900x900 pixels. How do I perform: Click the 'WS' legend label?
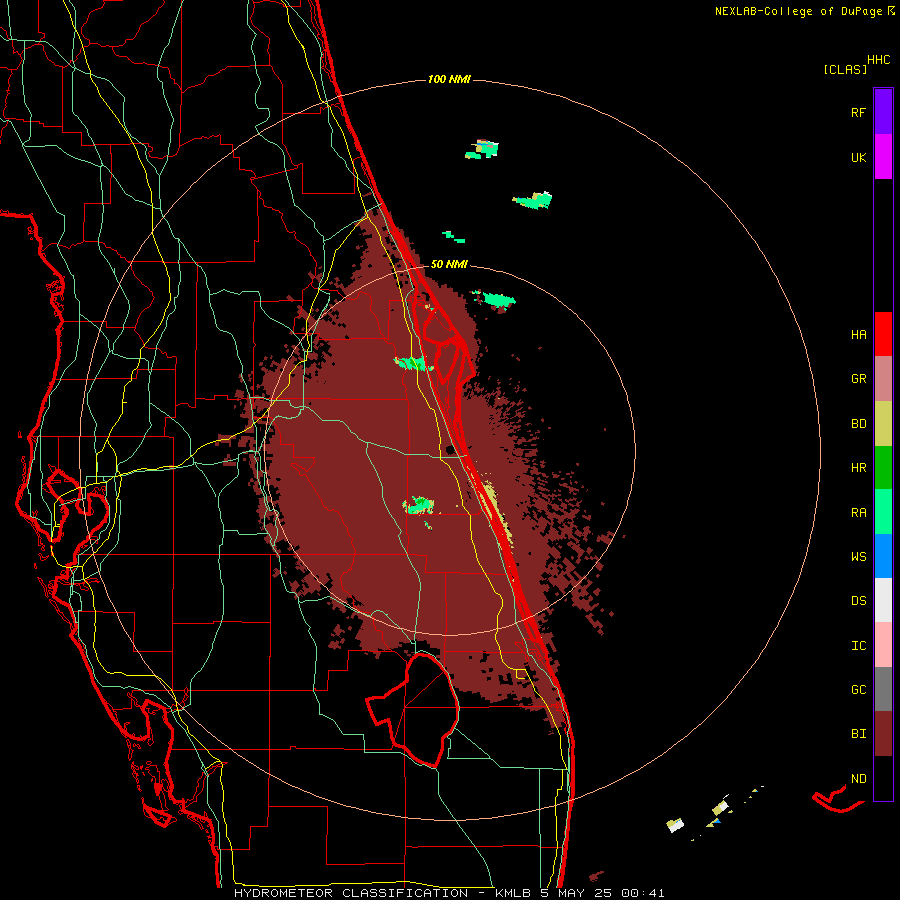pyautogui.click(x=858, y=556)
